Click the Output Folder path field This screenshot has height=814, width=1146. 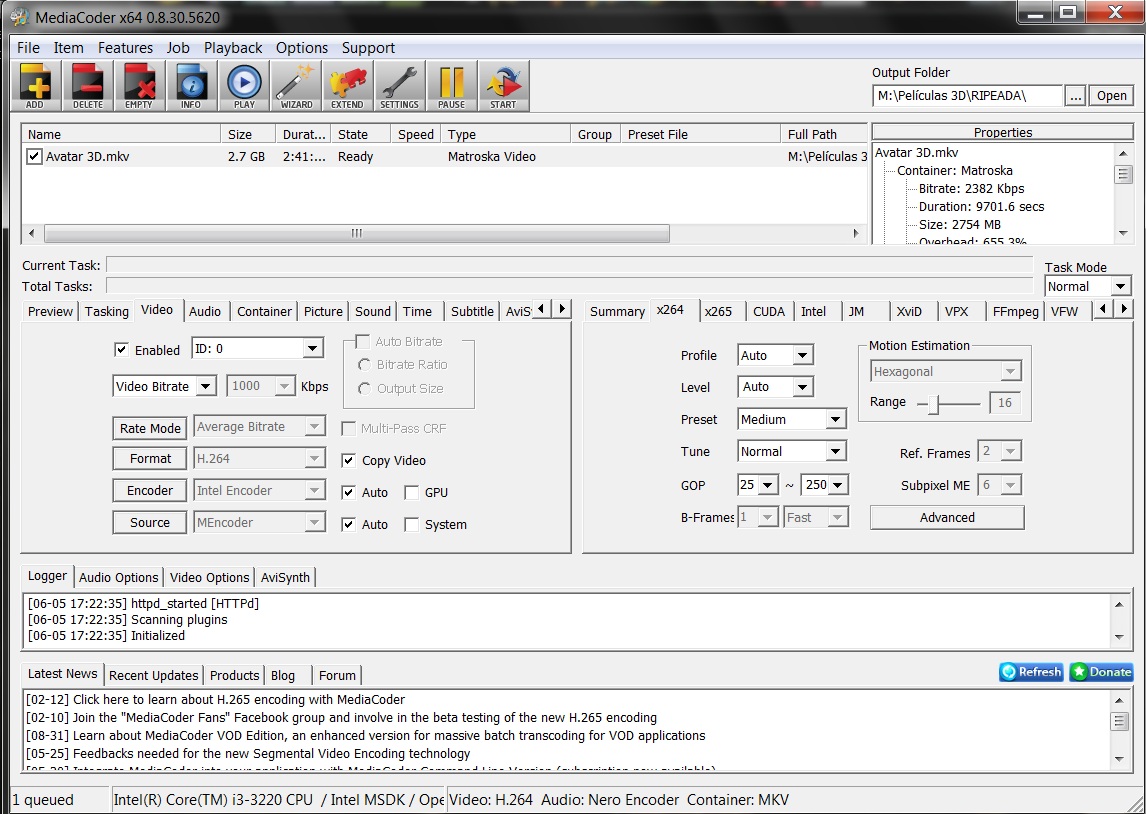point(966,96)
